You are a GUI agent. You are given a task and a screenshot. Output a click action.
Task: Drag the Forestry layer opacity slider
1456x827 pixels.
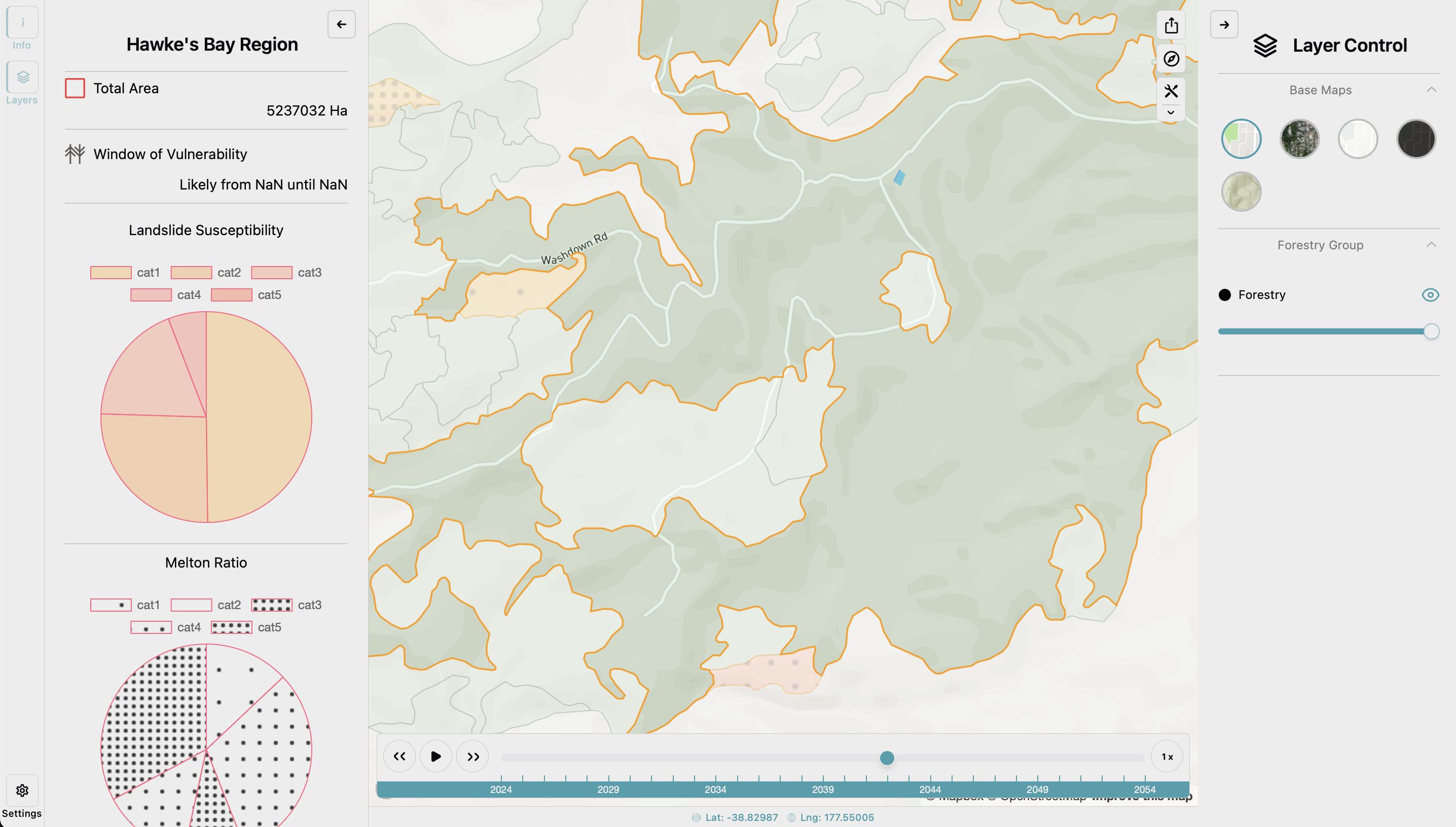click(1431, 331)
